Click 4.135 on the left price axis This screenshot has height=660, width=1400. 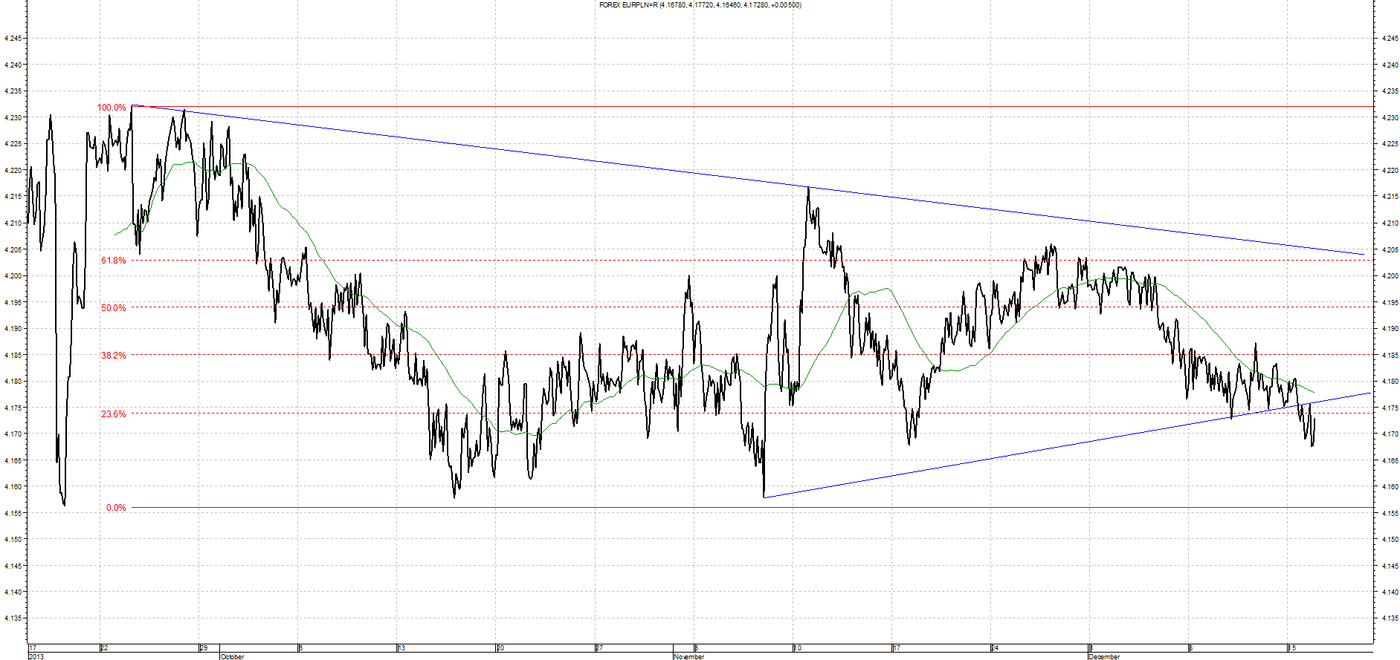(x=14, y=618)
